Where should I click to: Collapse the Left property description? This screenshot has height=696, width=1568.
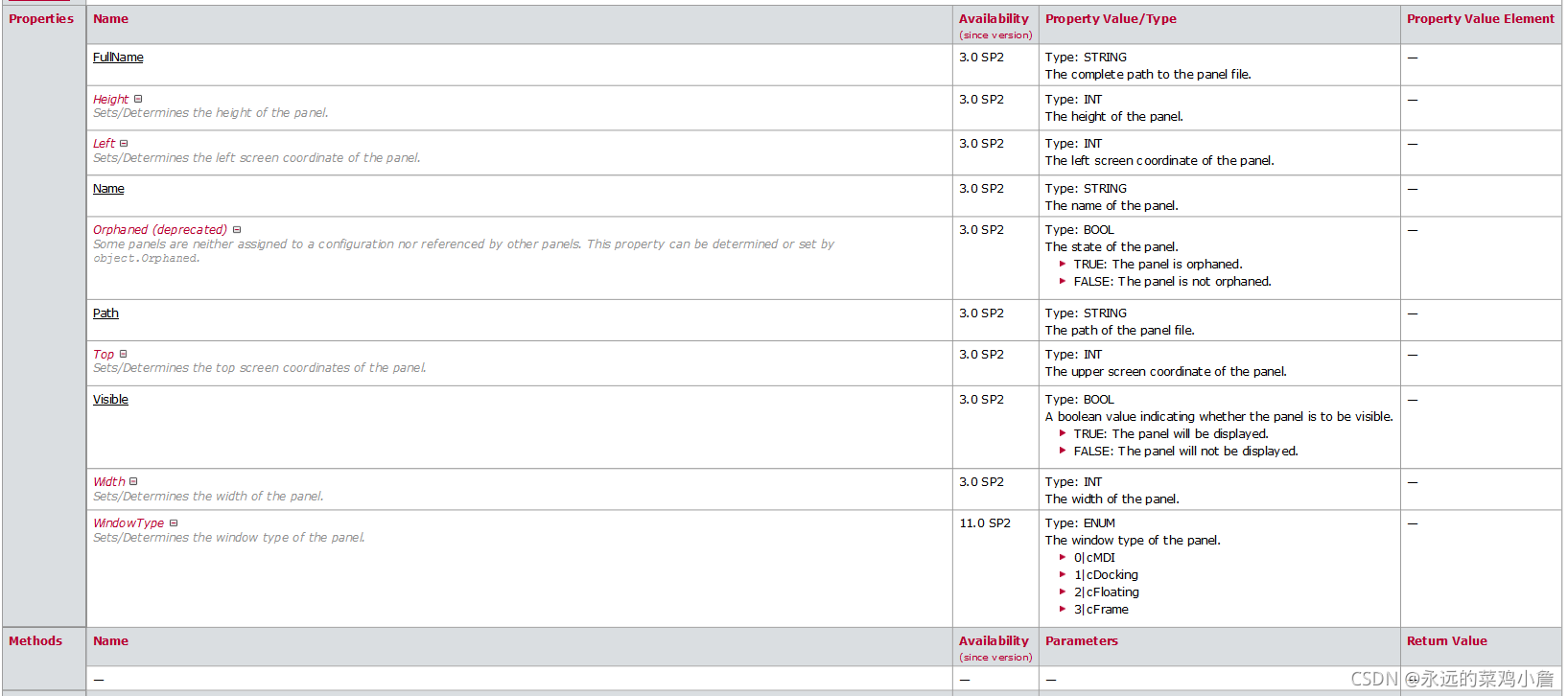pos(124,144)
